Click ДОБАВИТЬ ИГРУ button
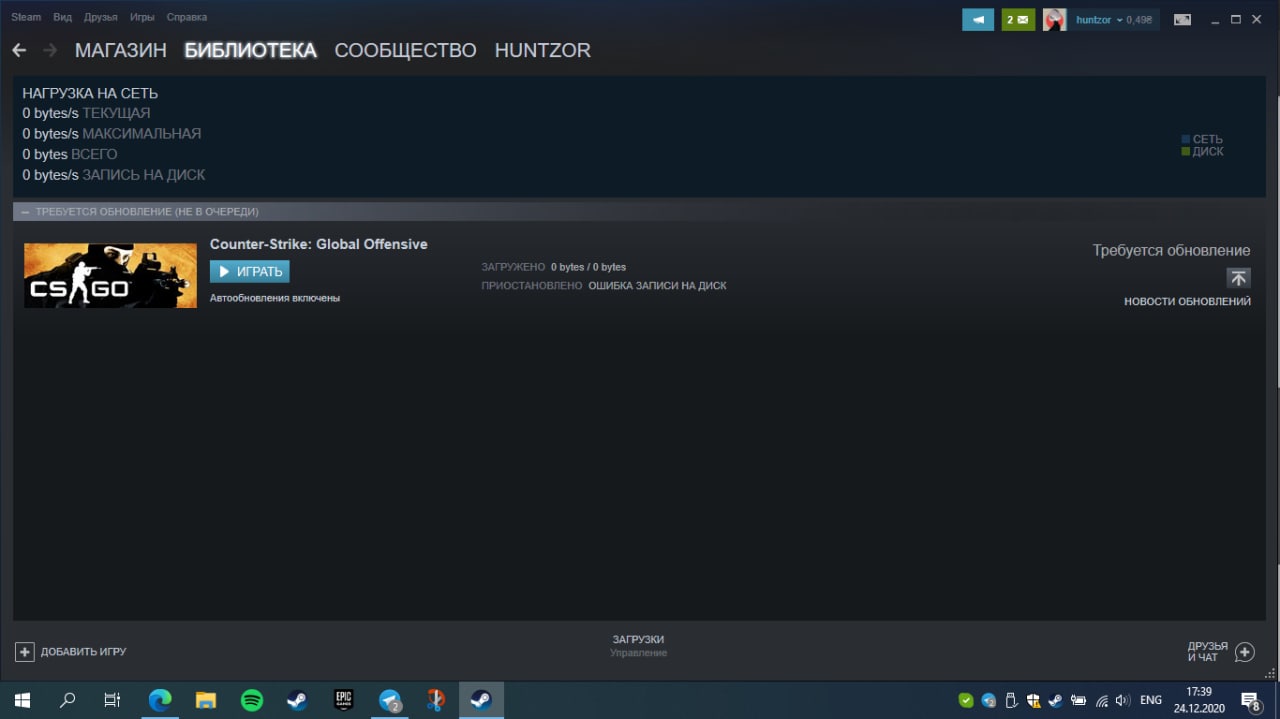This screenshot has height=719, width=1280. (x=71, y=652)
